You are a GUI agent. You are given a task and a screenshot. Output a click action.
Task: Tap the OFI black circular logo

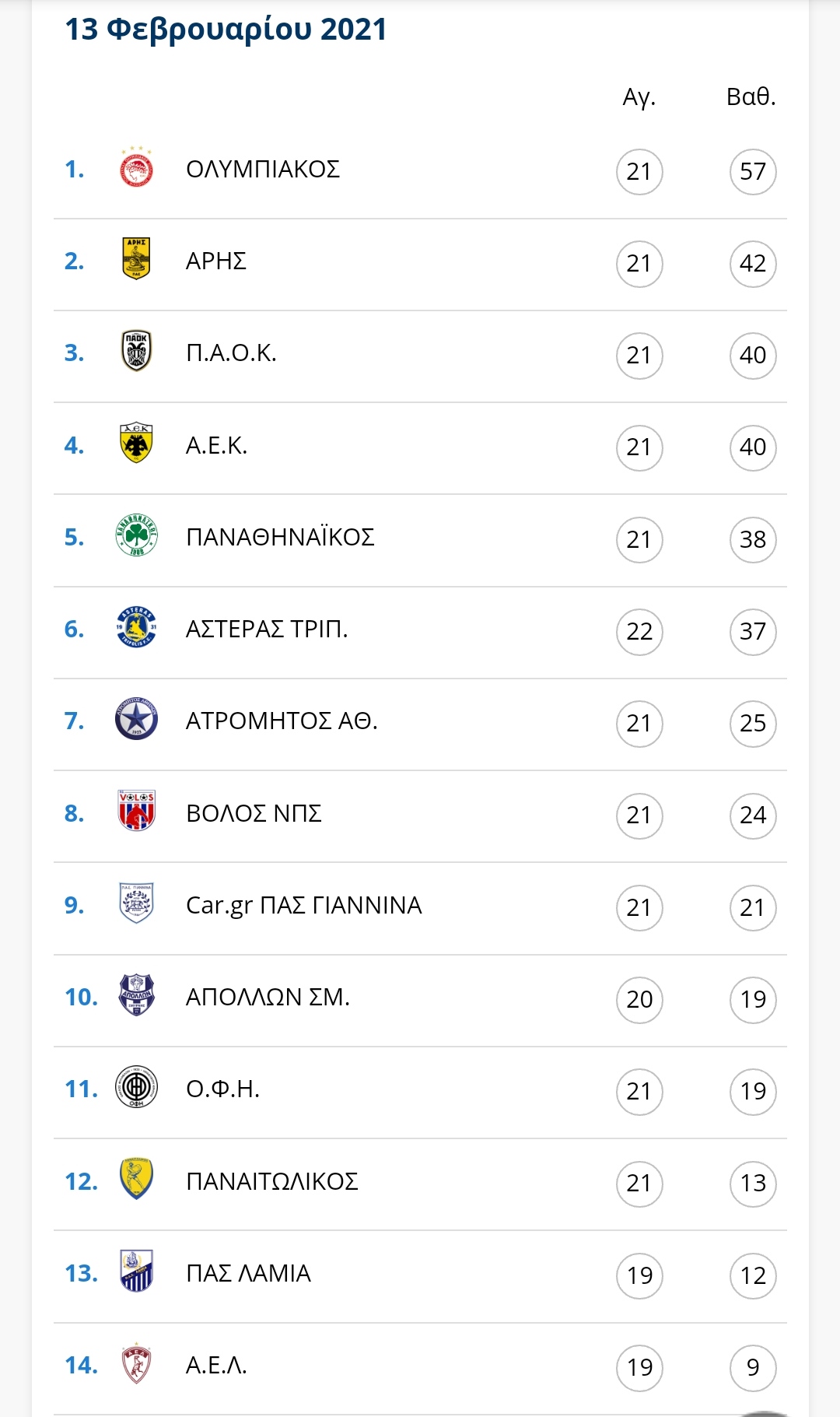click(x=136, y=1087)
